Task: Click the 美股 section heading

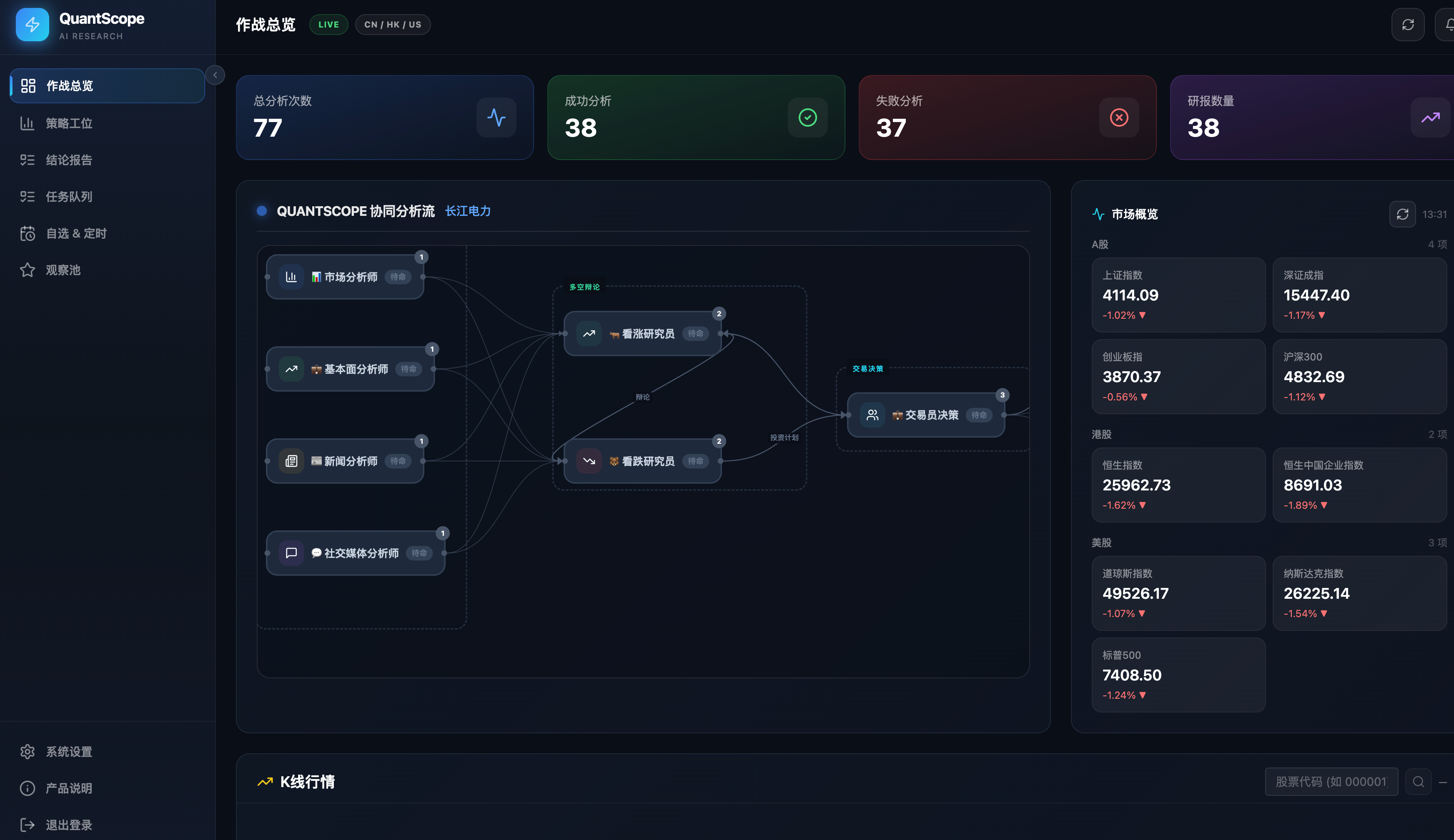Action: [x=1101, y=542]
